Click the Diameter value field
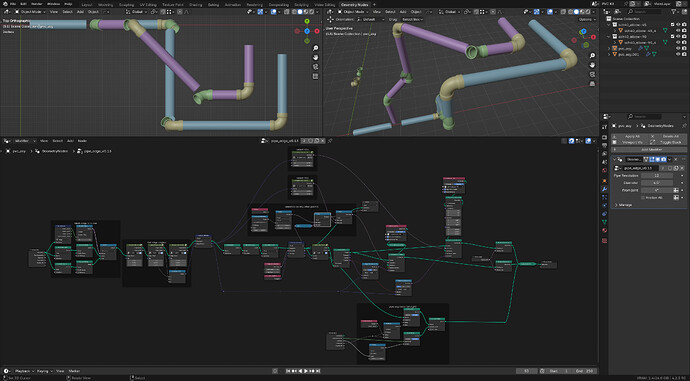Viewport: 690px width, 381px height. click(x=657, y=183)
